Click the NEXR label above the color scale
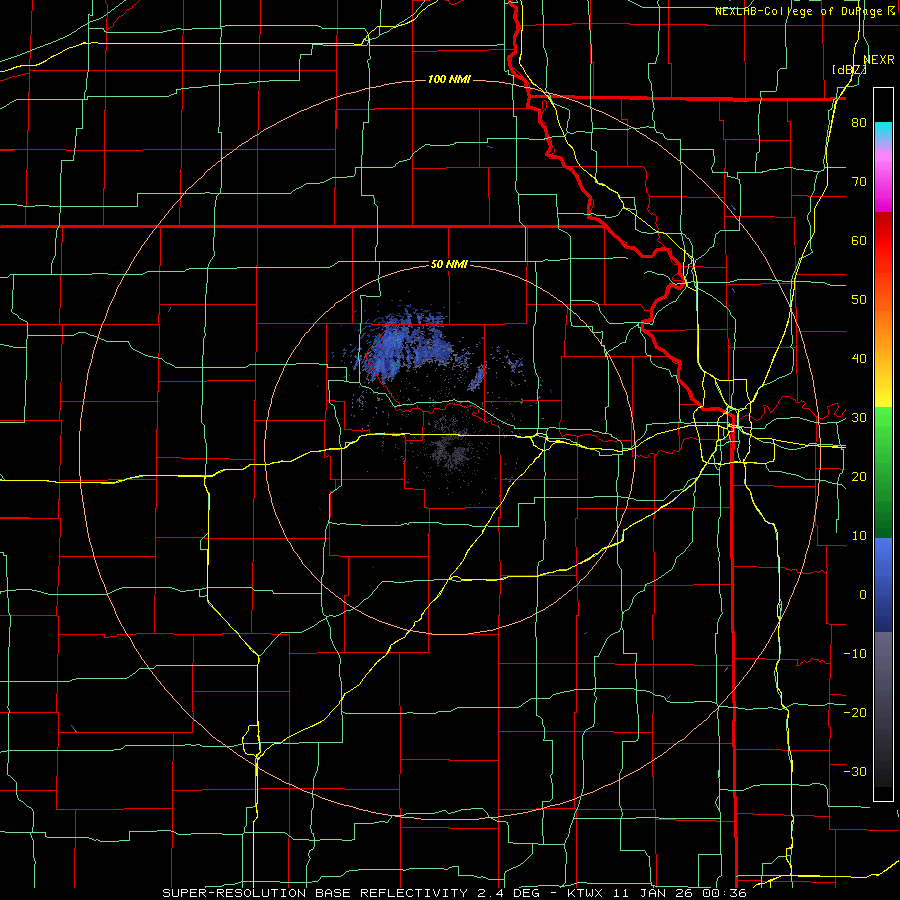Viewport: 900px width, 900px height. [879, 60]
